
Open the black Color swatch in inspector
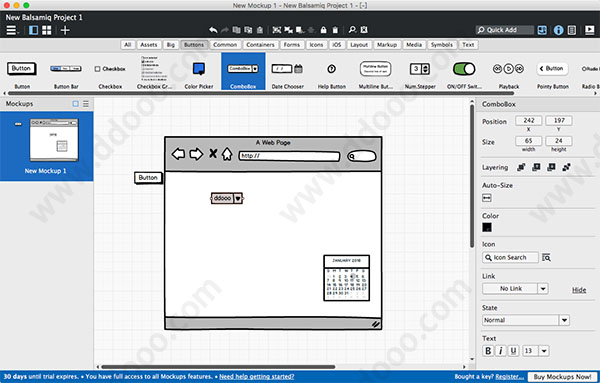pyautogui.click(x=487, y=227)
